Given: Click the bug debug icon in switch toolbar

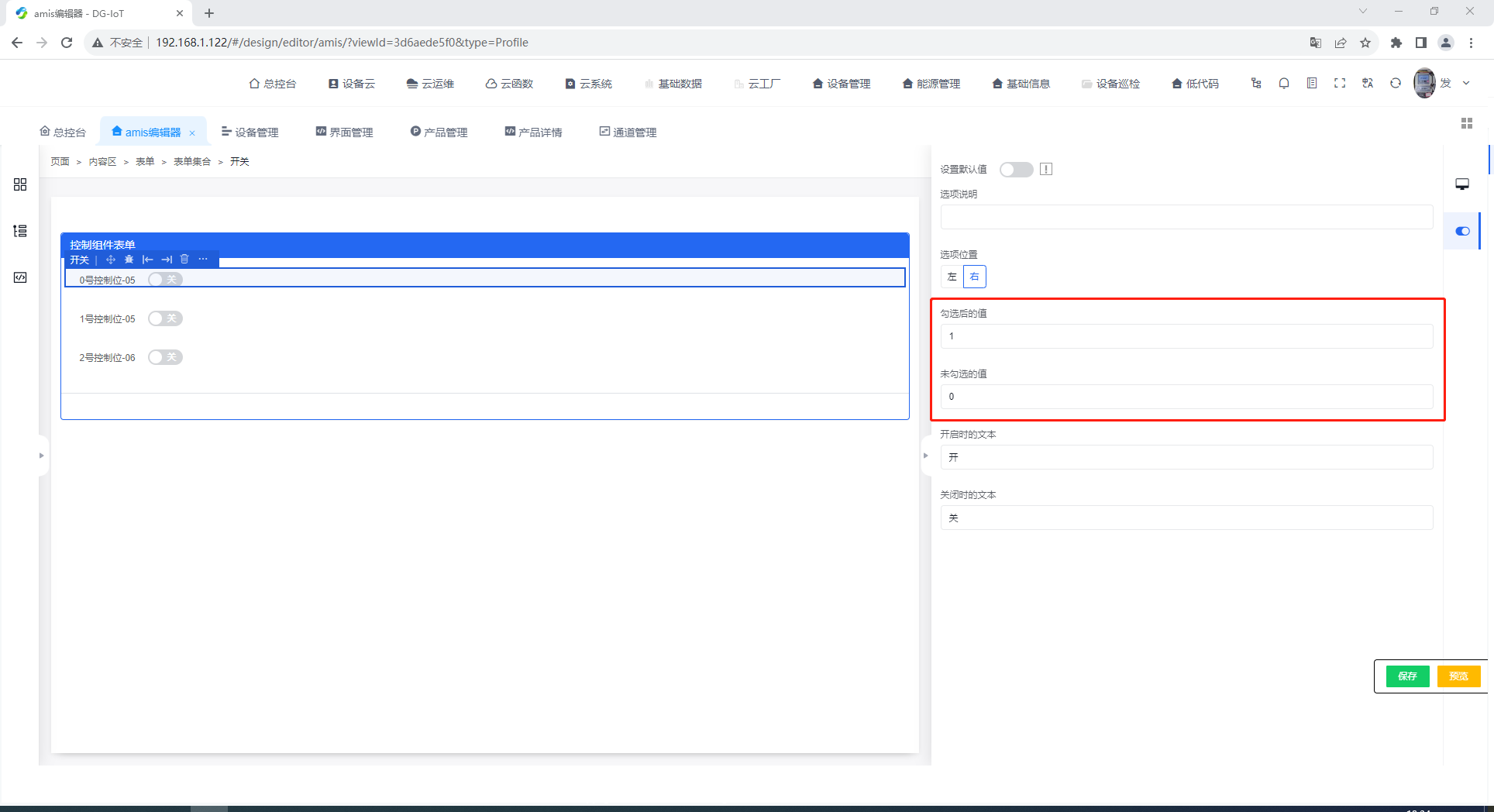Looking at the screenshot, I should [129, 260].
